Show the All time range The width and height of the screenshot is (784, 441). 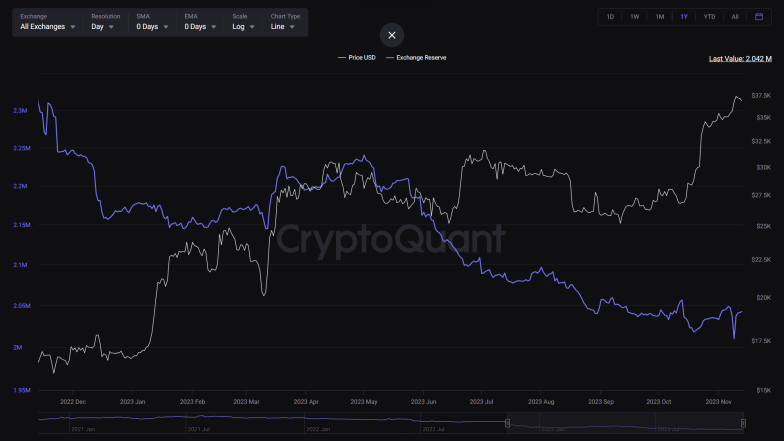coord(735,16)
